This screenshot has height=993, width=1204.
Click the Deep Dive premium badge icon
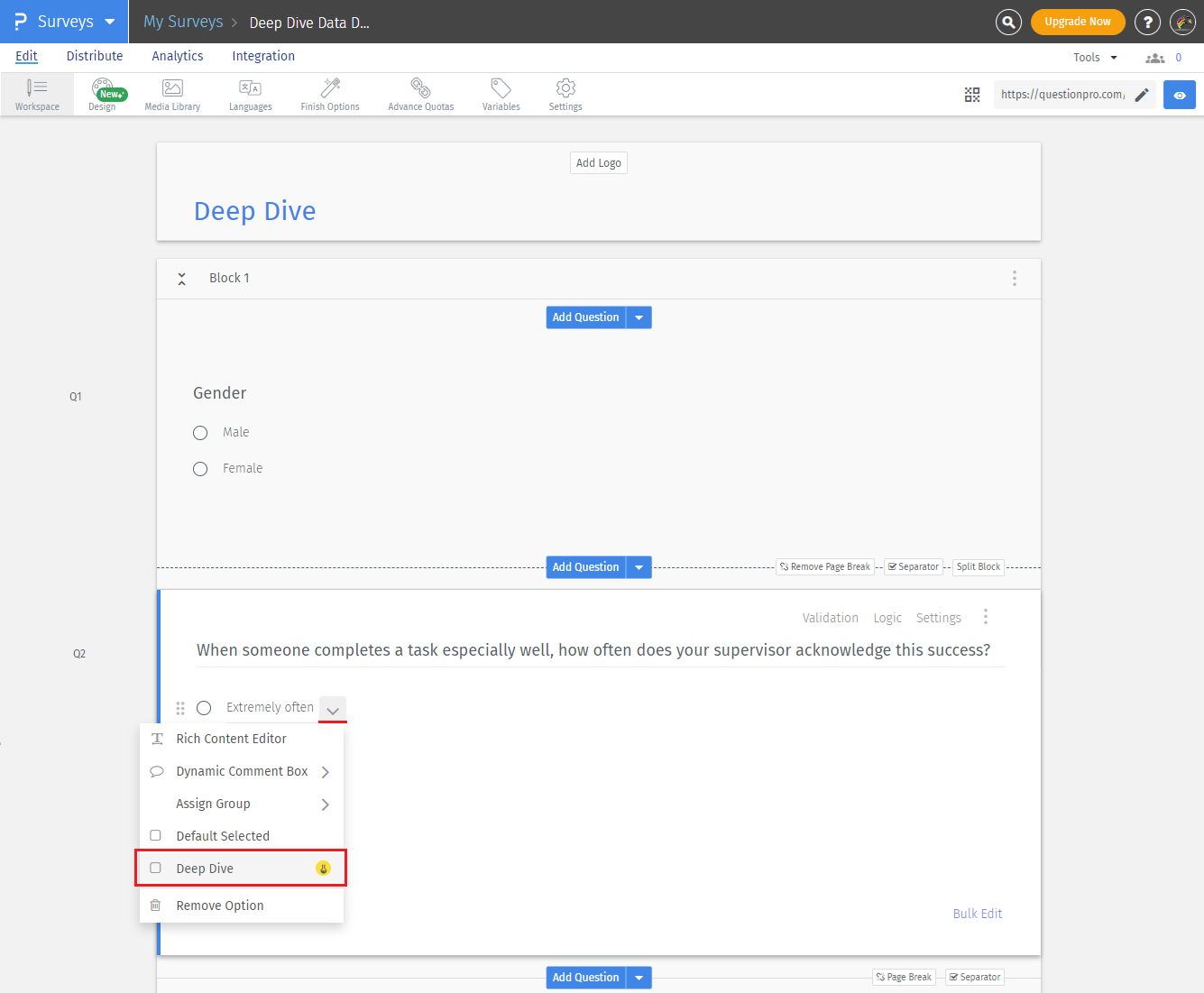coord(323,869)
